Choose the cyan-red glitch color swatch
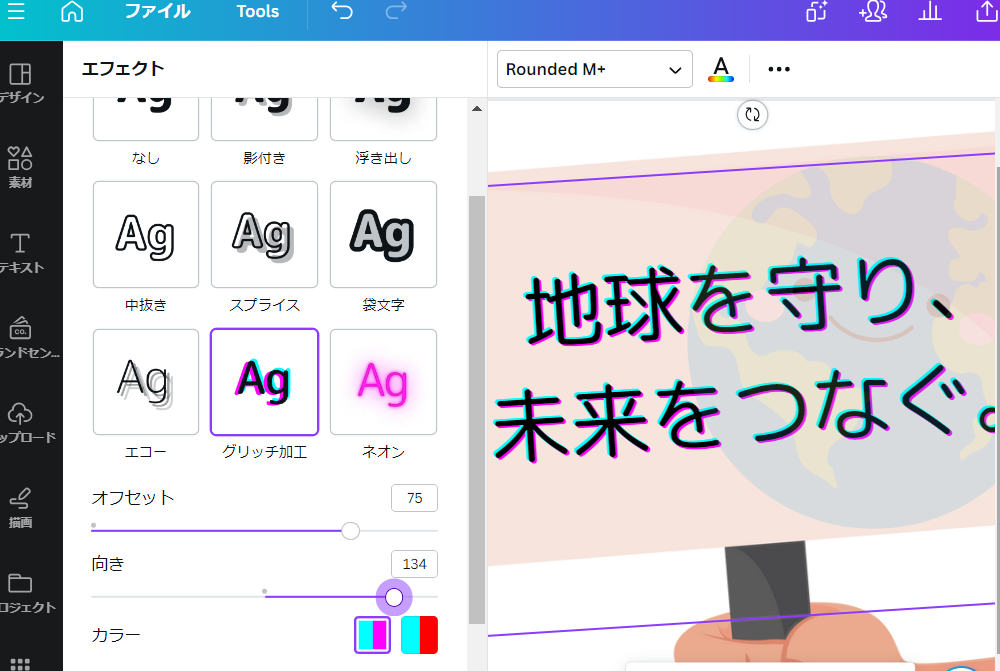 click(x=419, y=635)
